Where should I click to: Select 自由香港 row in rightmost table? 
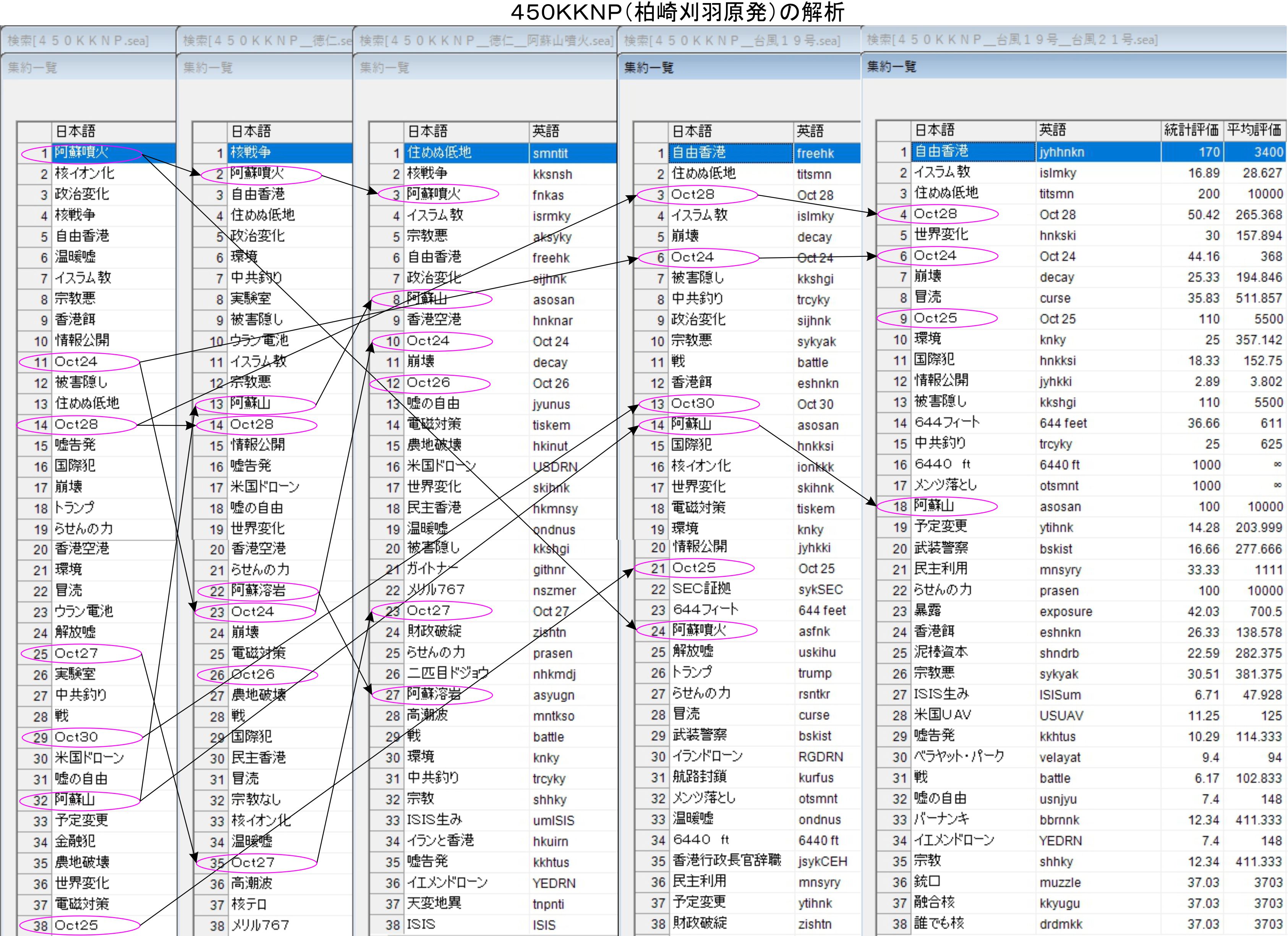(943, 152)
